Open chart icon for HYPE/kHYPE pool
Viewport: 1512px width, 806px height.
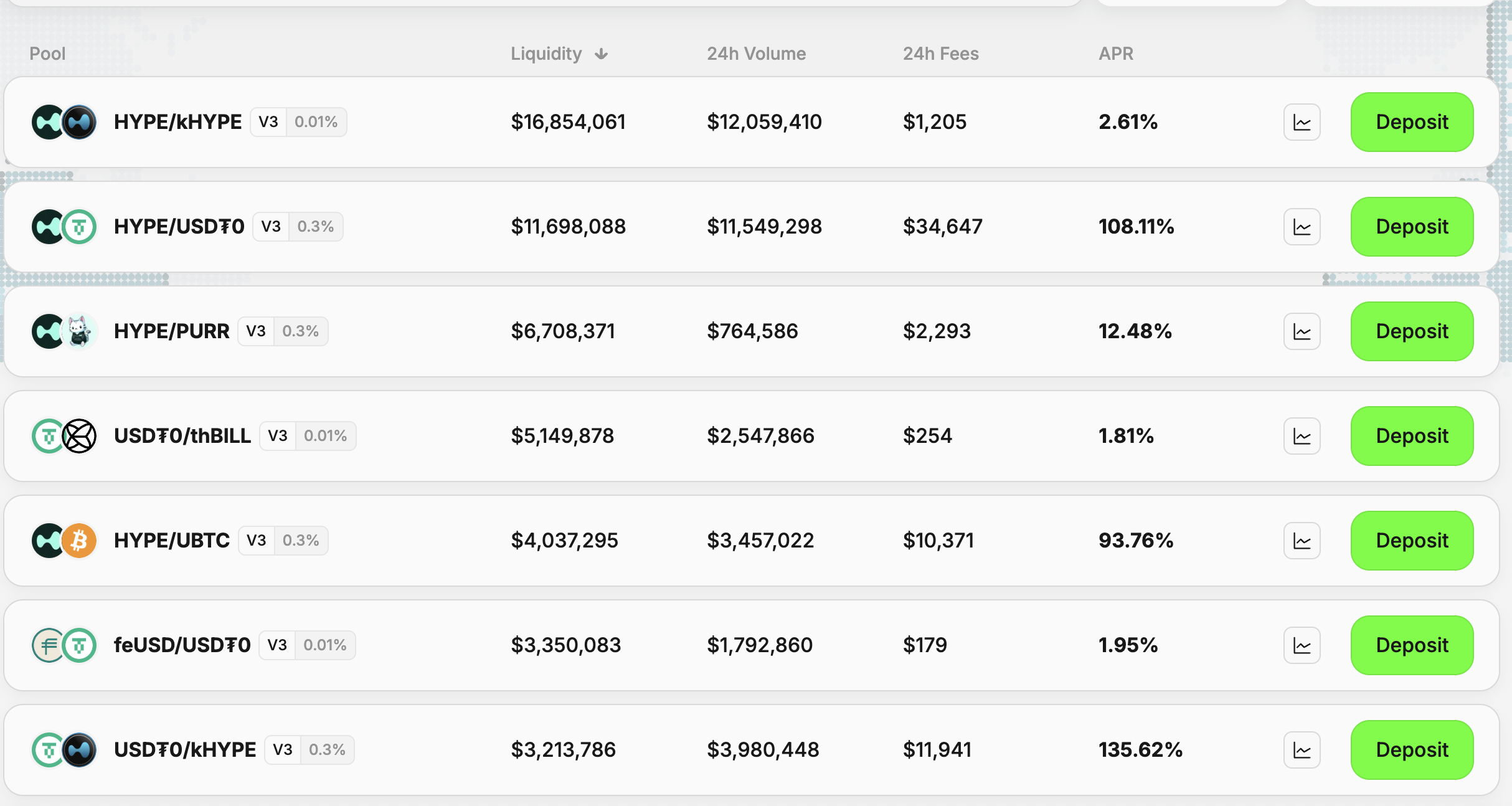click(x=1302, y=122)
